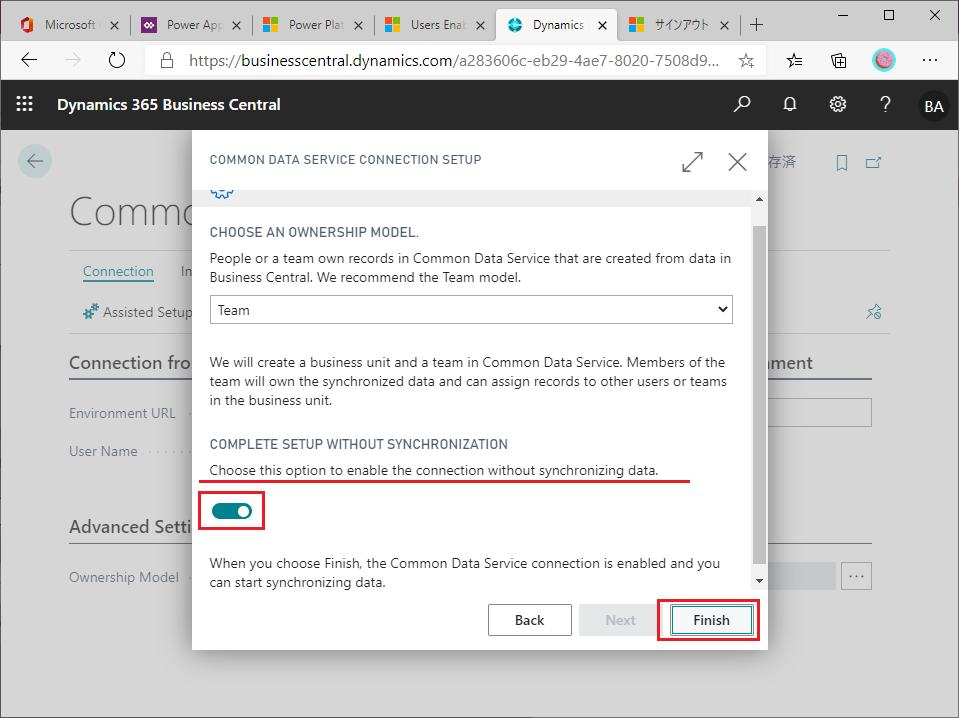Click the Back button in dialog
The width and height of the screenshot is (959, 718).
pos(530,620)
